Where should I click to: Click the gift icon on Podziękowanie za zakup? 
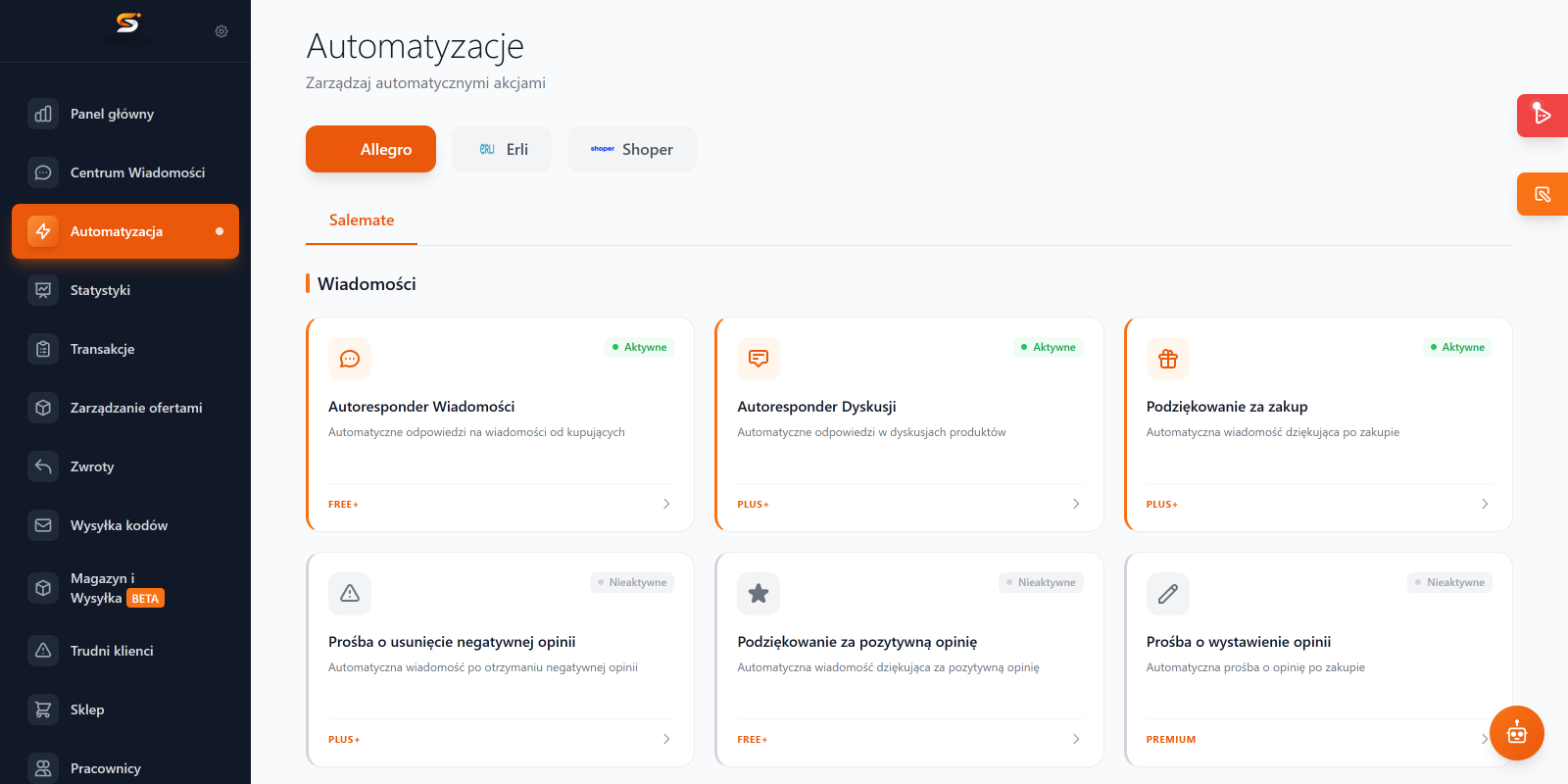point(1168,359)
